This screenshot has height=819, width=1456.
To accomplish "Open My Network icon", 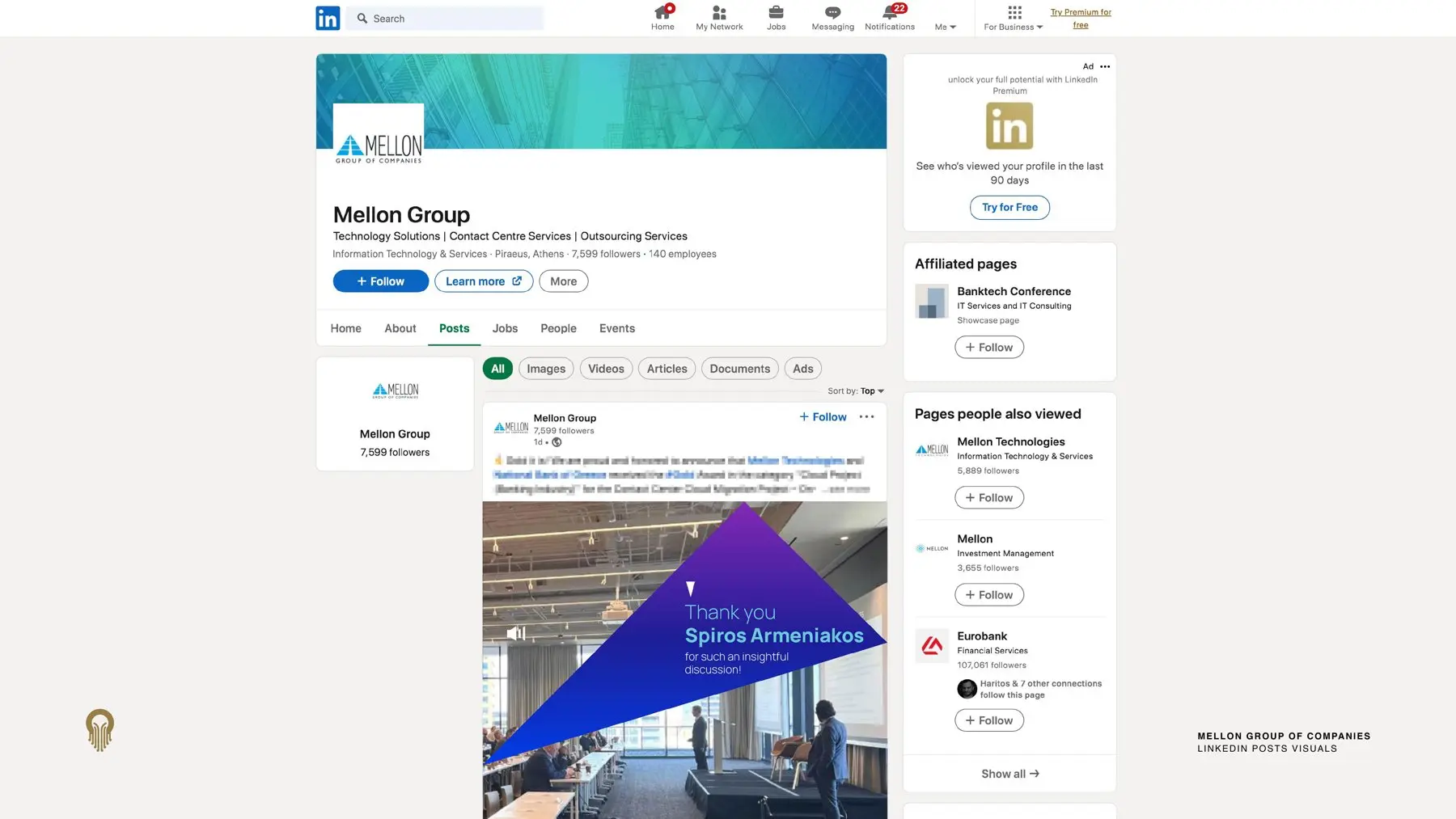I will (x=719, y=12).
